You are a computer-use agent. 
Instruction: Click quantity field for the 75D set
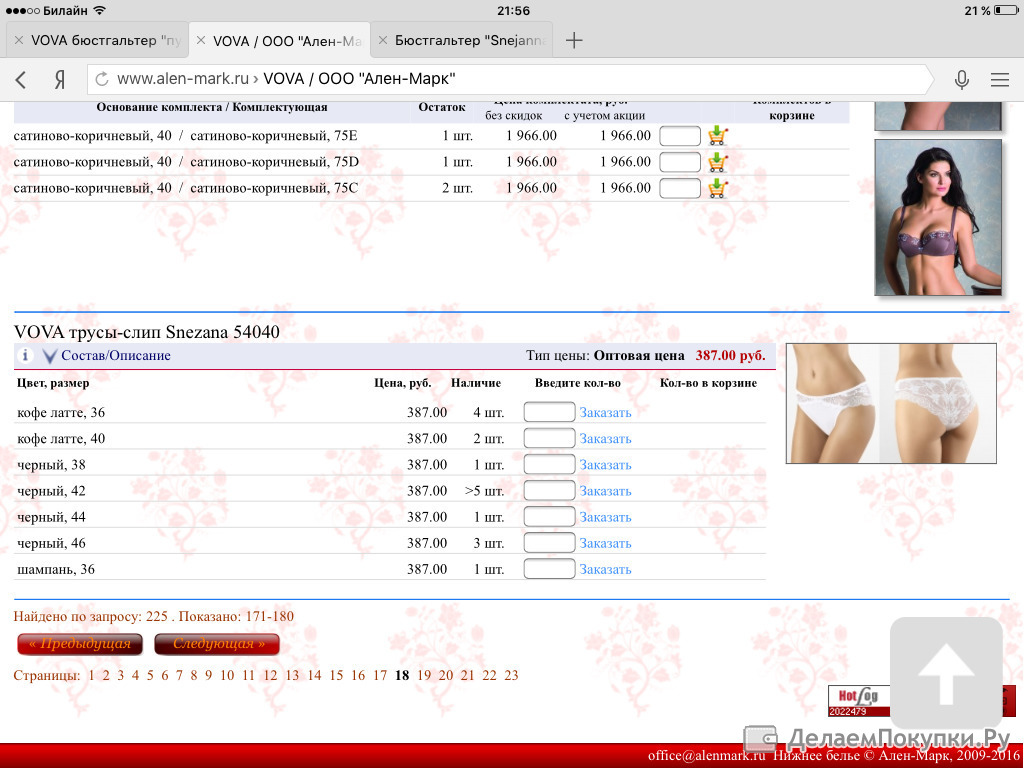(x=680, y=162)
